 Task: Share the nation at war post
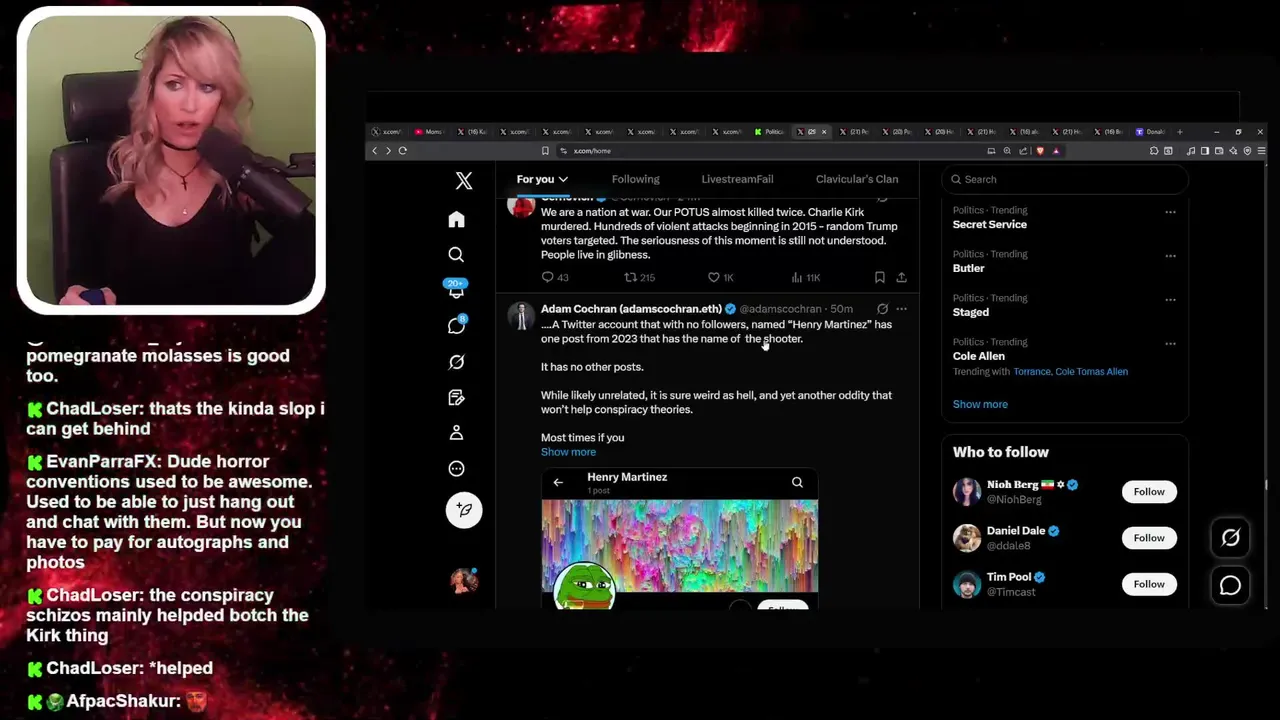click(901, 277)
